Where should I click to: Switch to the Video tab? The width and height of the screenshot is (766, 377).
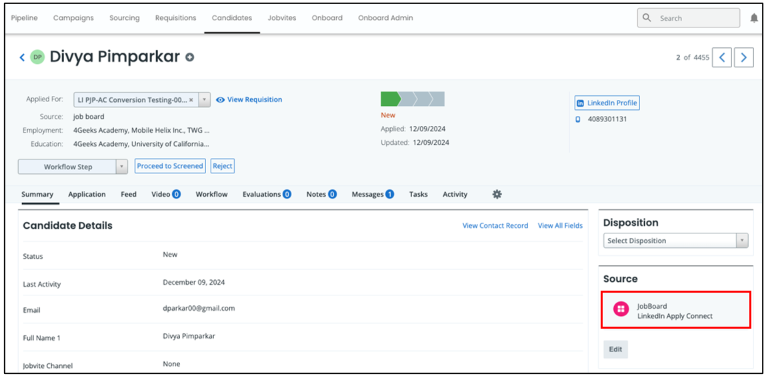[x=161, y=194]
